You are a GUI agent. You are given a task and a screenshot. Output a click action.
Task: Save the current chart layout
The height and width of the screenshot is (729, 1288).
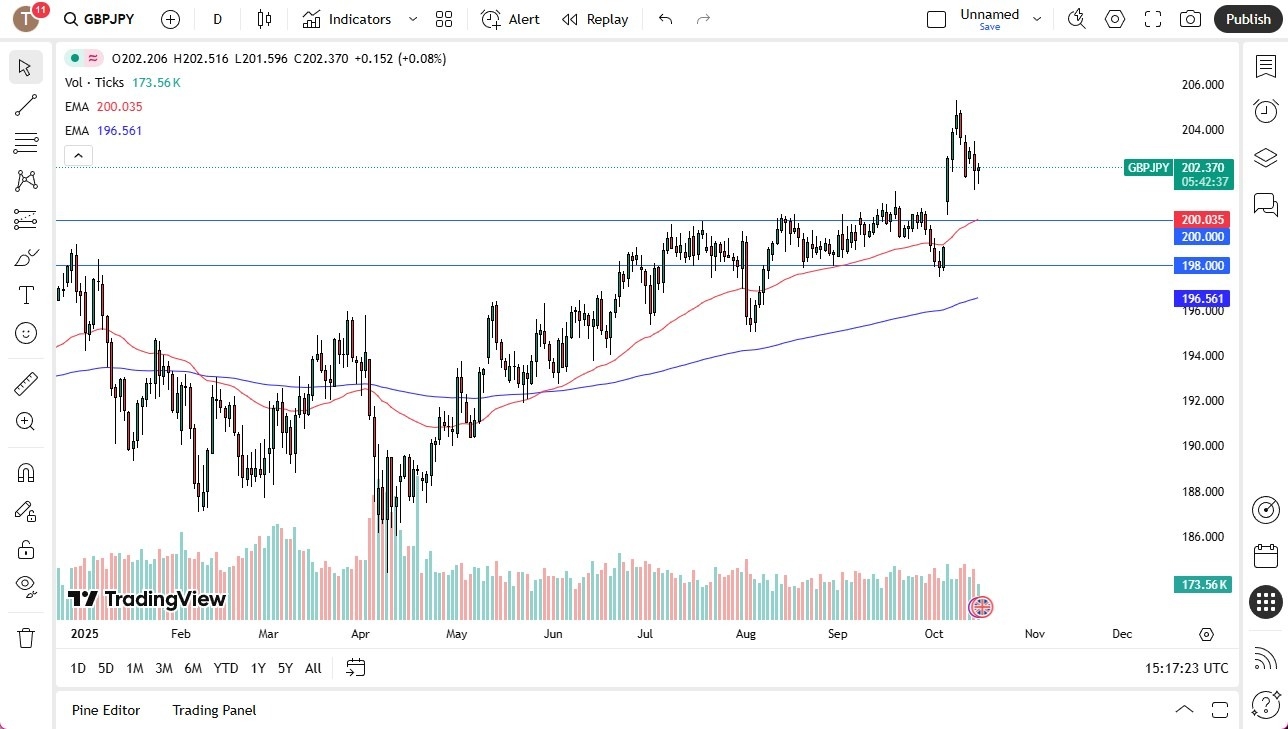point(989,27)
